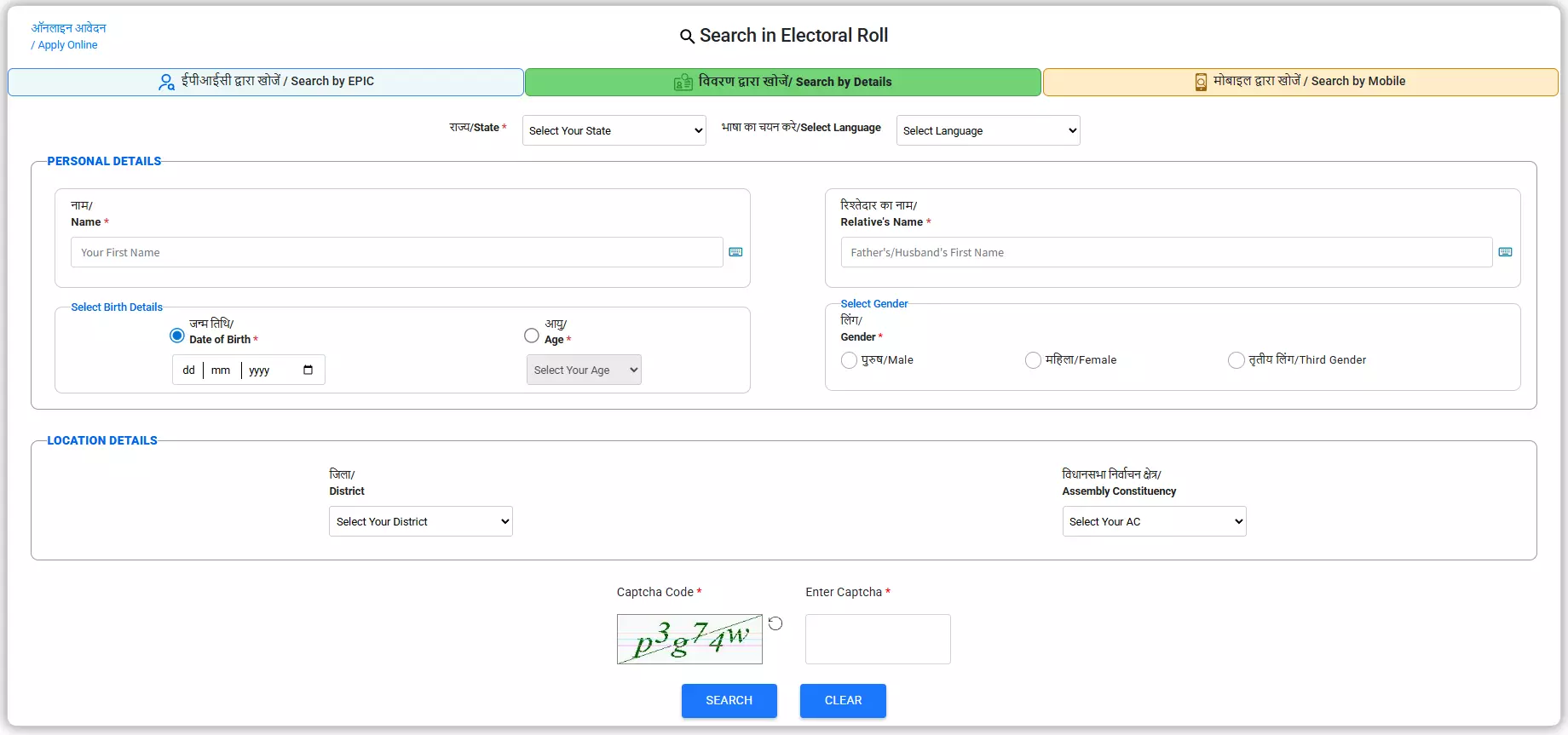Click the Enter Captcha text box
The width and height of the screenshot is (1568, 735).
point(878,639)
